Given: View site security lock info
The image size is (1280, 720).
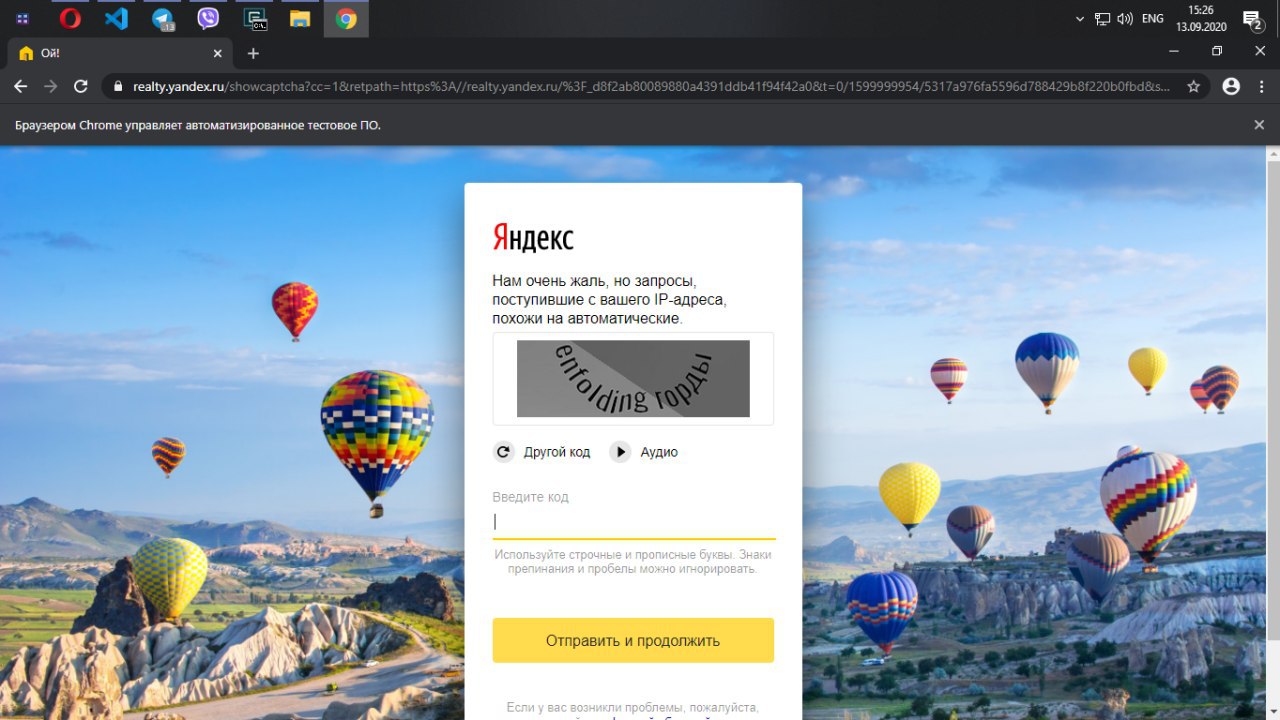Looking at the screenshot, I should pos(118,87).
